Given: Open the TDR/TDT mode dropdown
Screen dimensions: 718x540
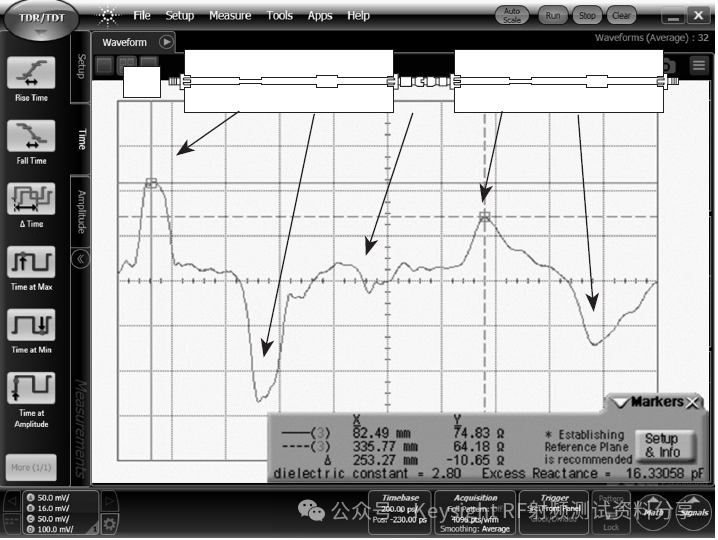Looking at the screenshot, I should (x=41, y=21).
